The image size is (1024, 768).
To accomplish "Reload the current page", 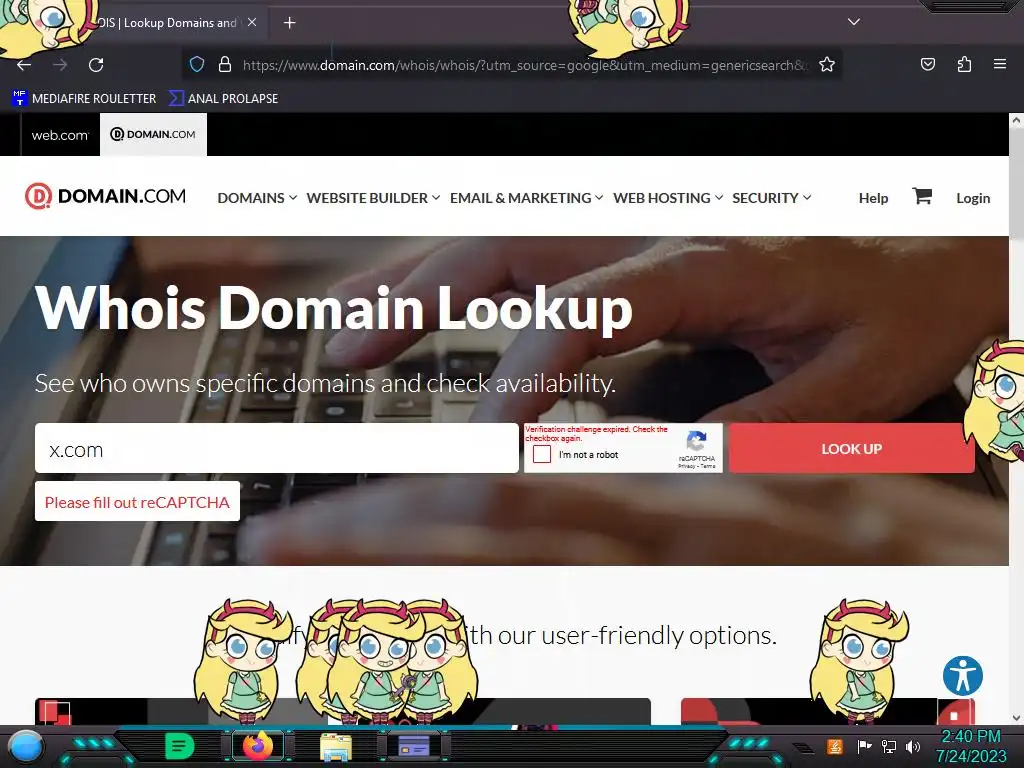I will (96, 65).
